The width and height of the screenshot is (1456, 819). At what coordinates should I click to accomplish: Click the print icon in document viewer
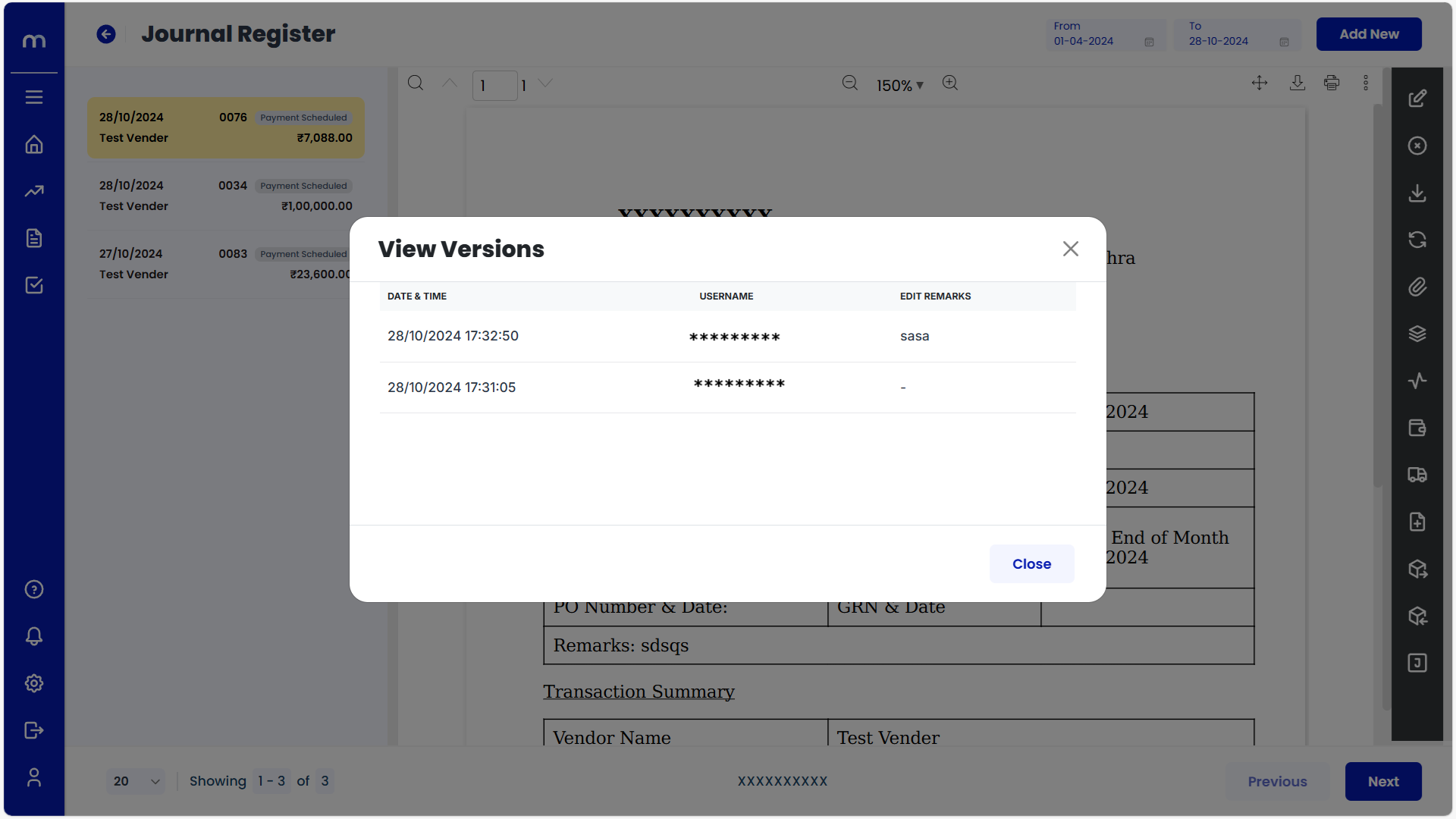click(x=1332, y=83)
